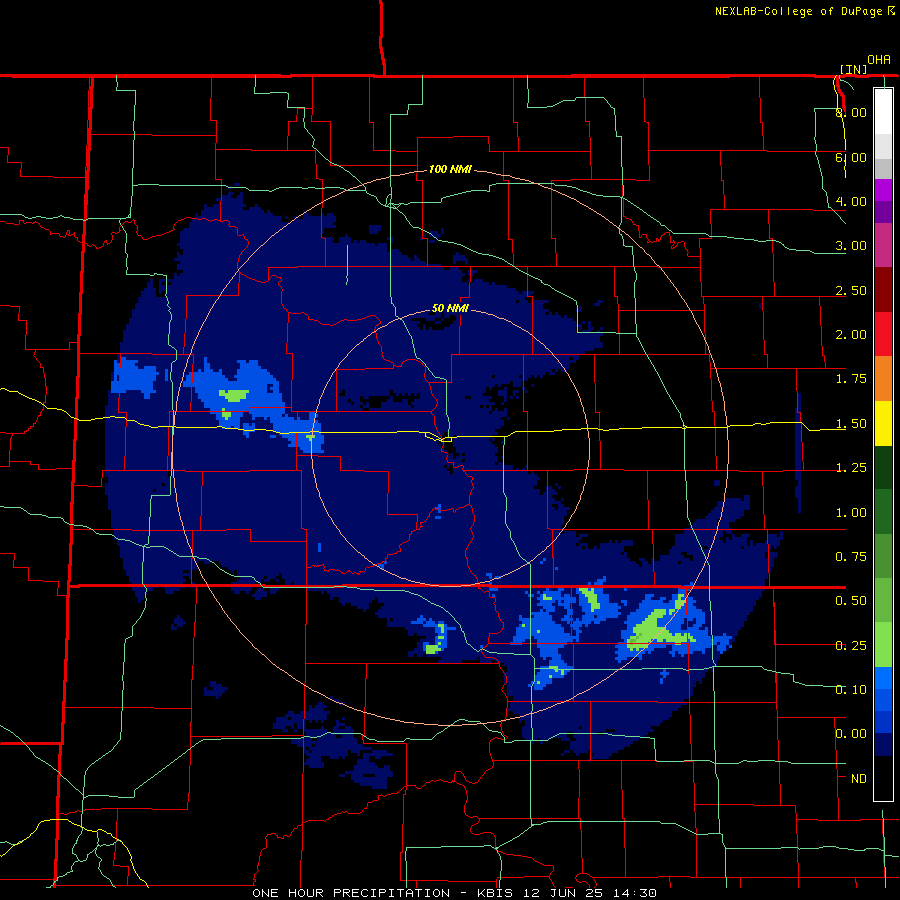Select the pink legend swatch near 3.00
The height and width of the screenshot is (900, 900).
[883, 245]
